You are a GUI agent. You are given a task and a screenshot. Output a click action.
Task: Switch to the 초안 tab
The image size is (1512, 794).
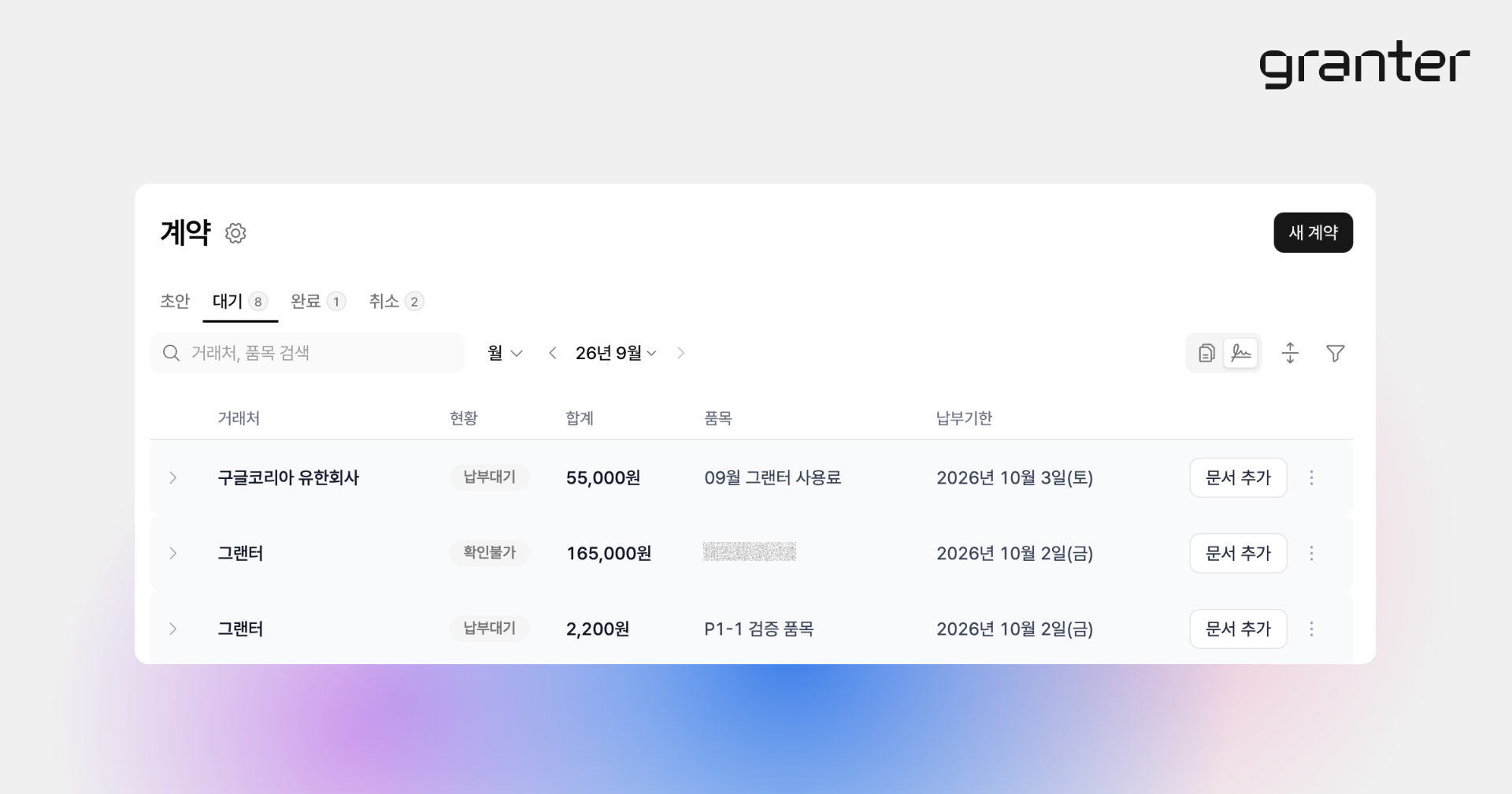(x=175, y=301)
